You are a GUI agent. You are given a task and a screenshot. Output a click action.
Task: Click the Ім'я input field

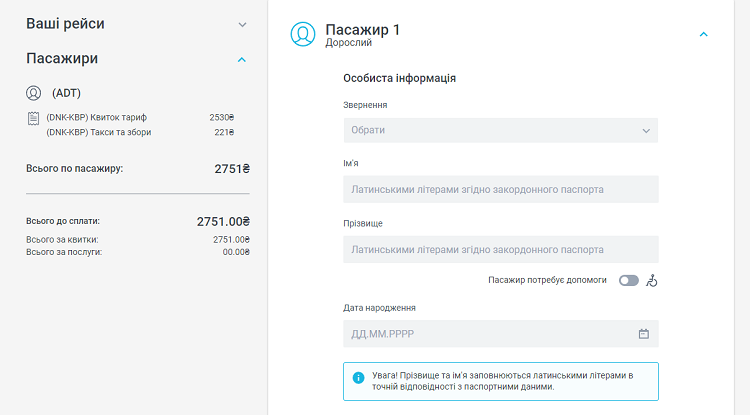click(x=500, y=189)
